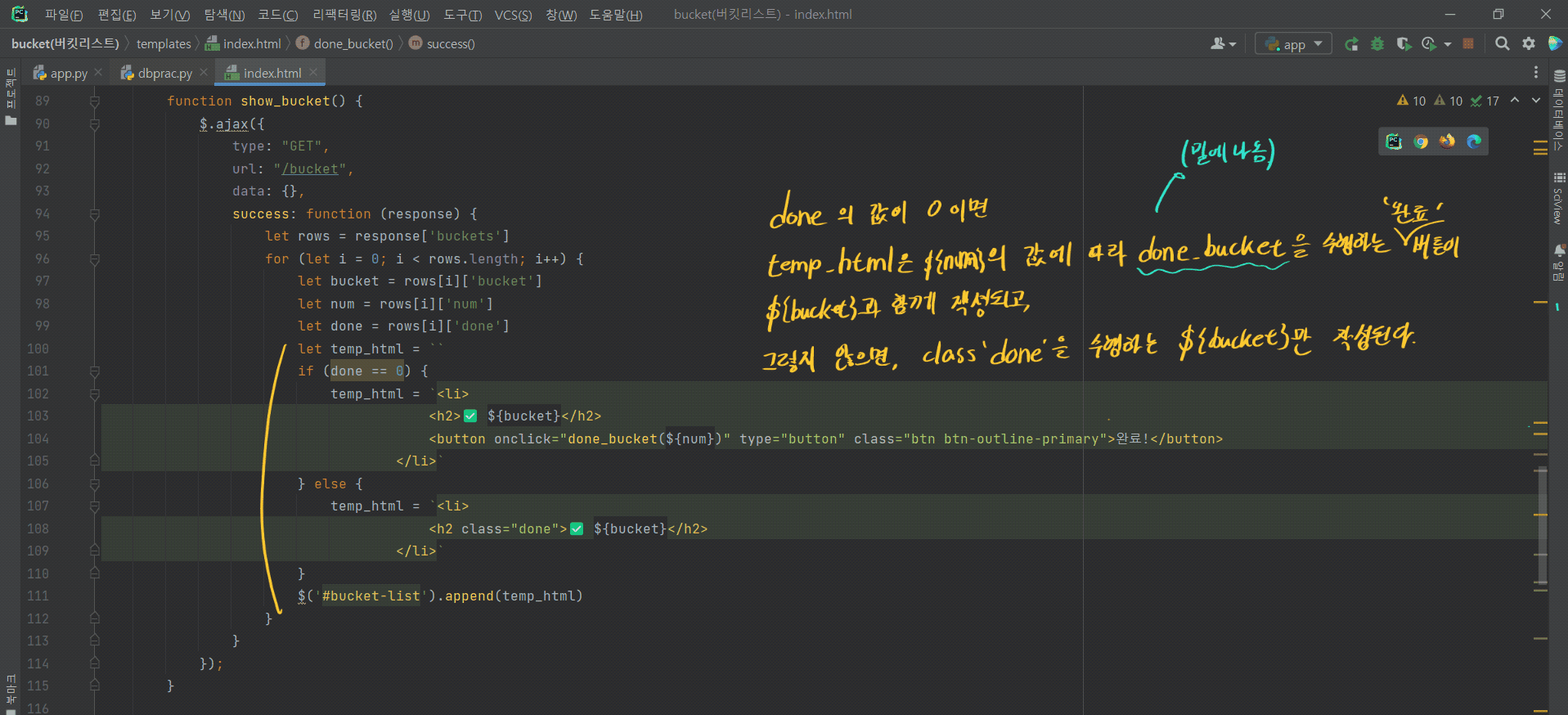
Task: Open the 도구(T) menu
Action: 462,15
